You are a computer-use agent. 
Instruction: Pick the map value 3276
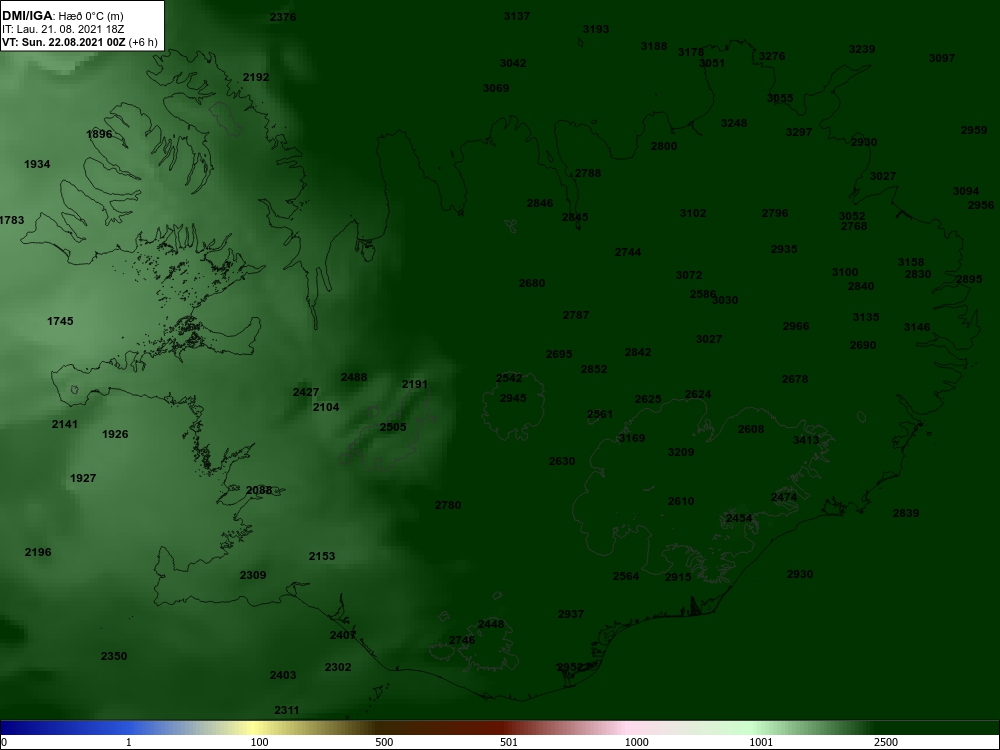coord(772,55)
